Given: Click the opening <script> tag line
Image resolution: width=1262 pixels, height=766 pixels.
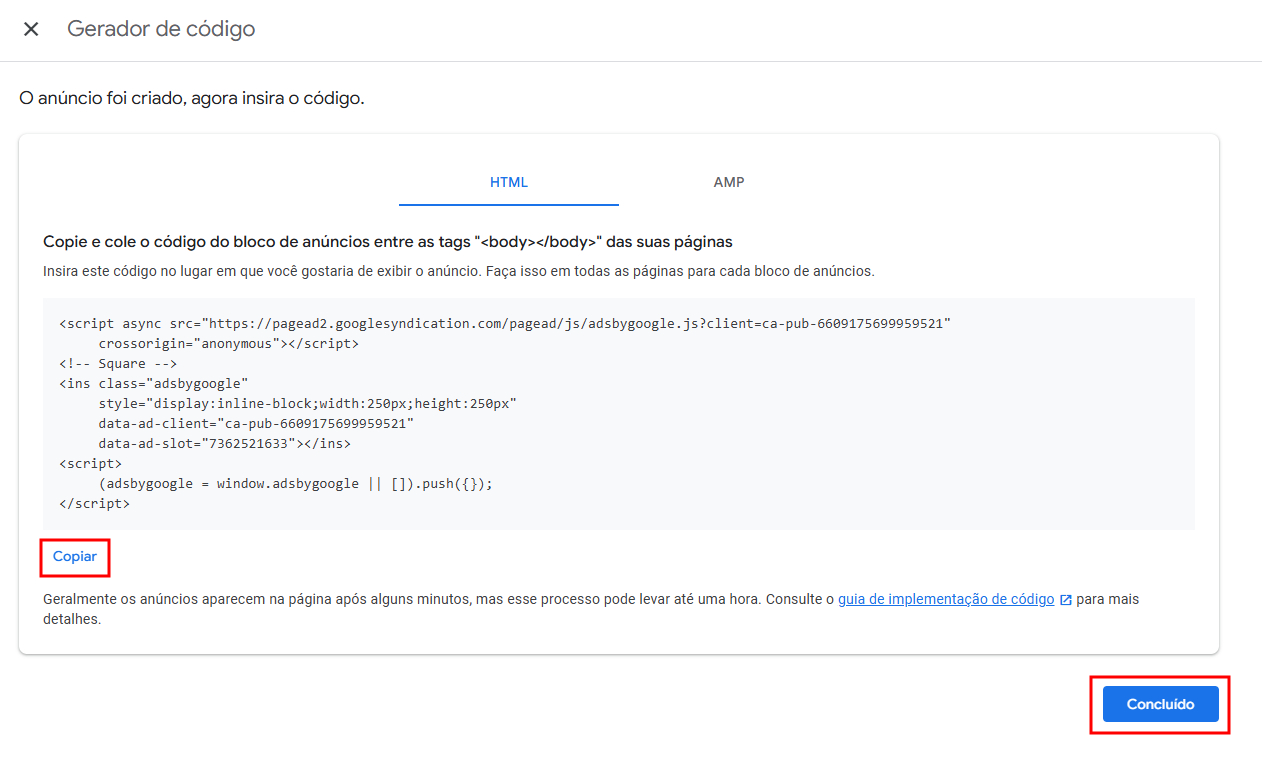Looking at the screenshot, I should tap(90, 464).
